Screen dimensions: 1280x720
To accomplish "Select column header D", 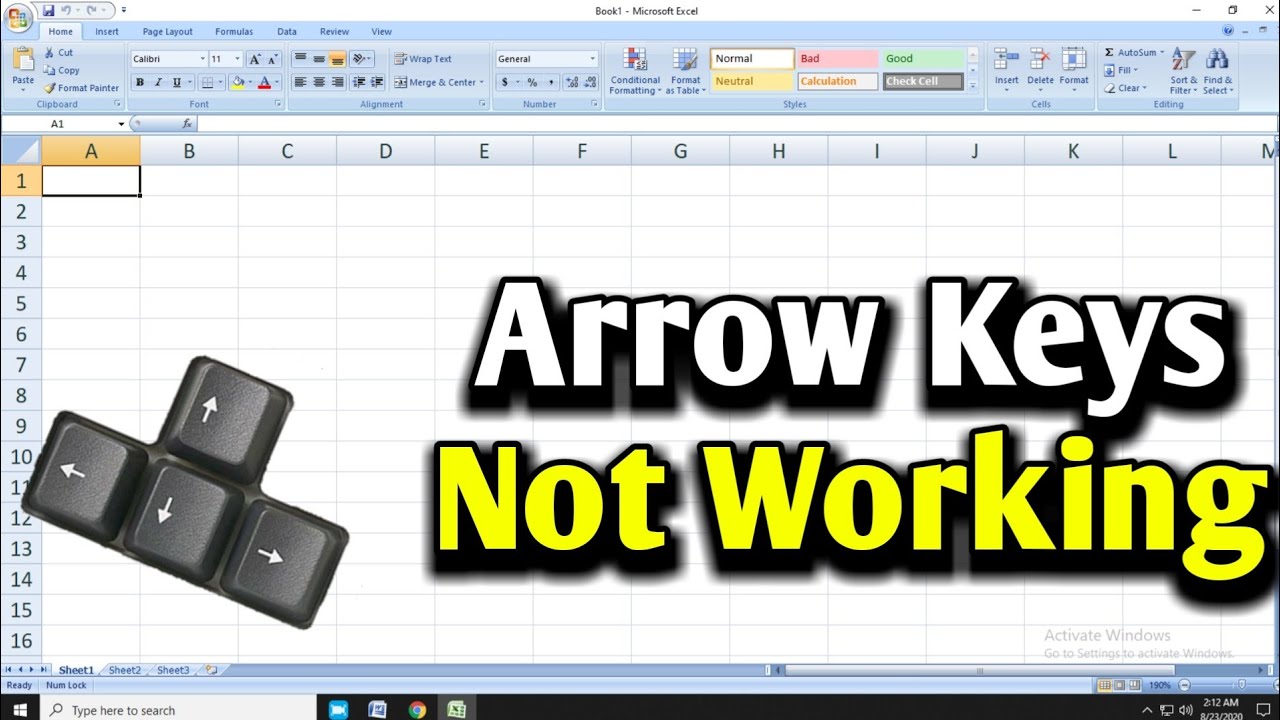I will click(386, 151).
